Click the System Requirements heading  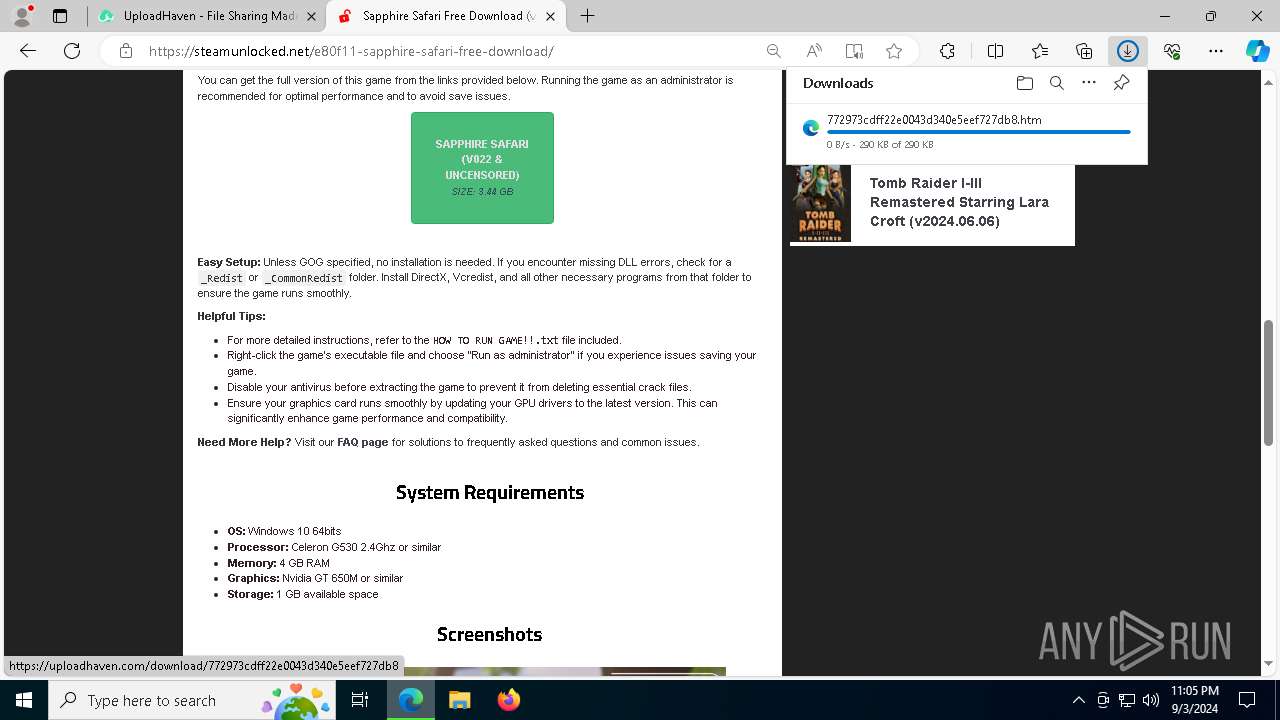click(490, 492)
